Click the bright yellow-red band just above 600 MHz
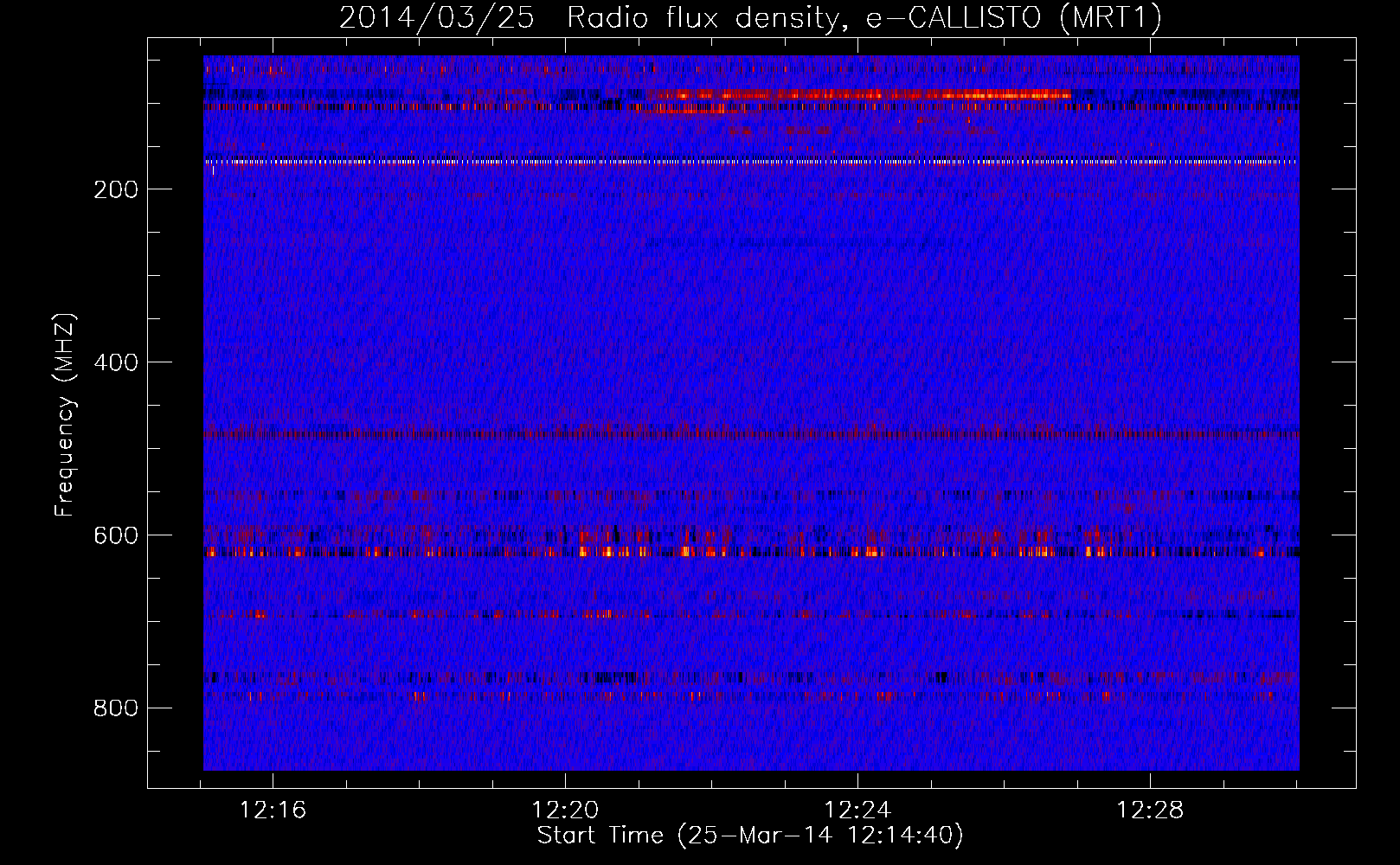 coord(751,551)
